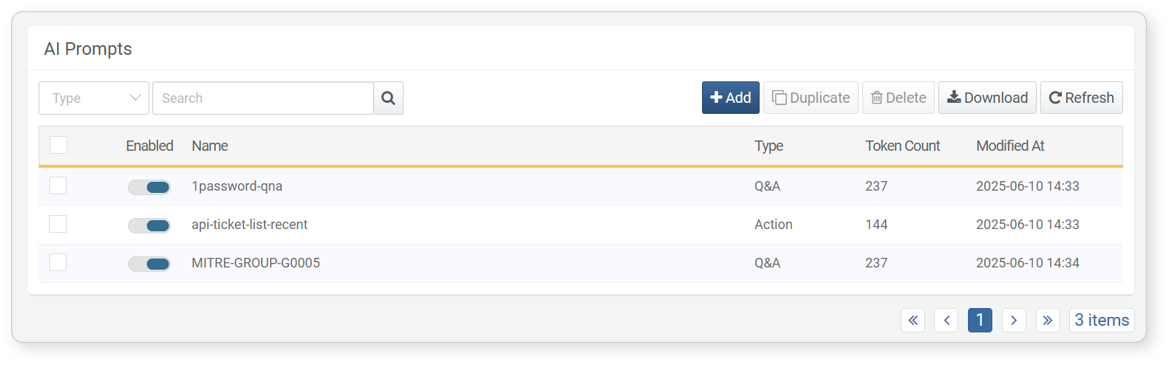Viewport: 1169px width, 365px height.
Task: Sort by the Modified At column
Action: pyautogui.click(x=1010, y=146)
